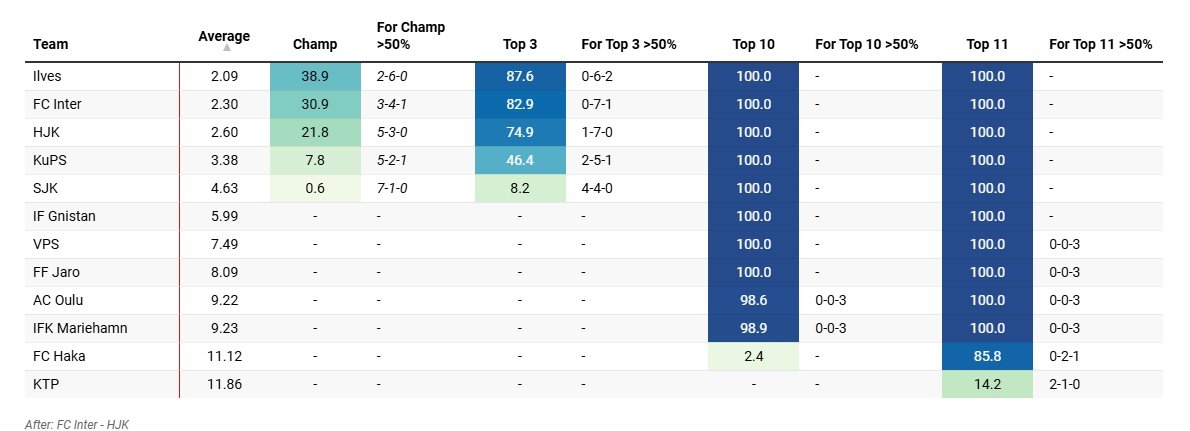Click the For Top 11 >50% header
This screenshot has width=1190, height=431.
tap(1100, 44)
